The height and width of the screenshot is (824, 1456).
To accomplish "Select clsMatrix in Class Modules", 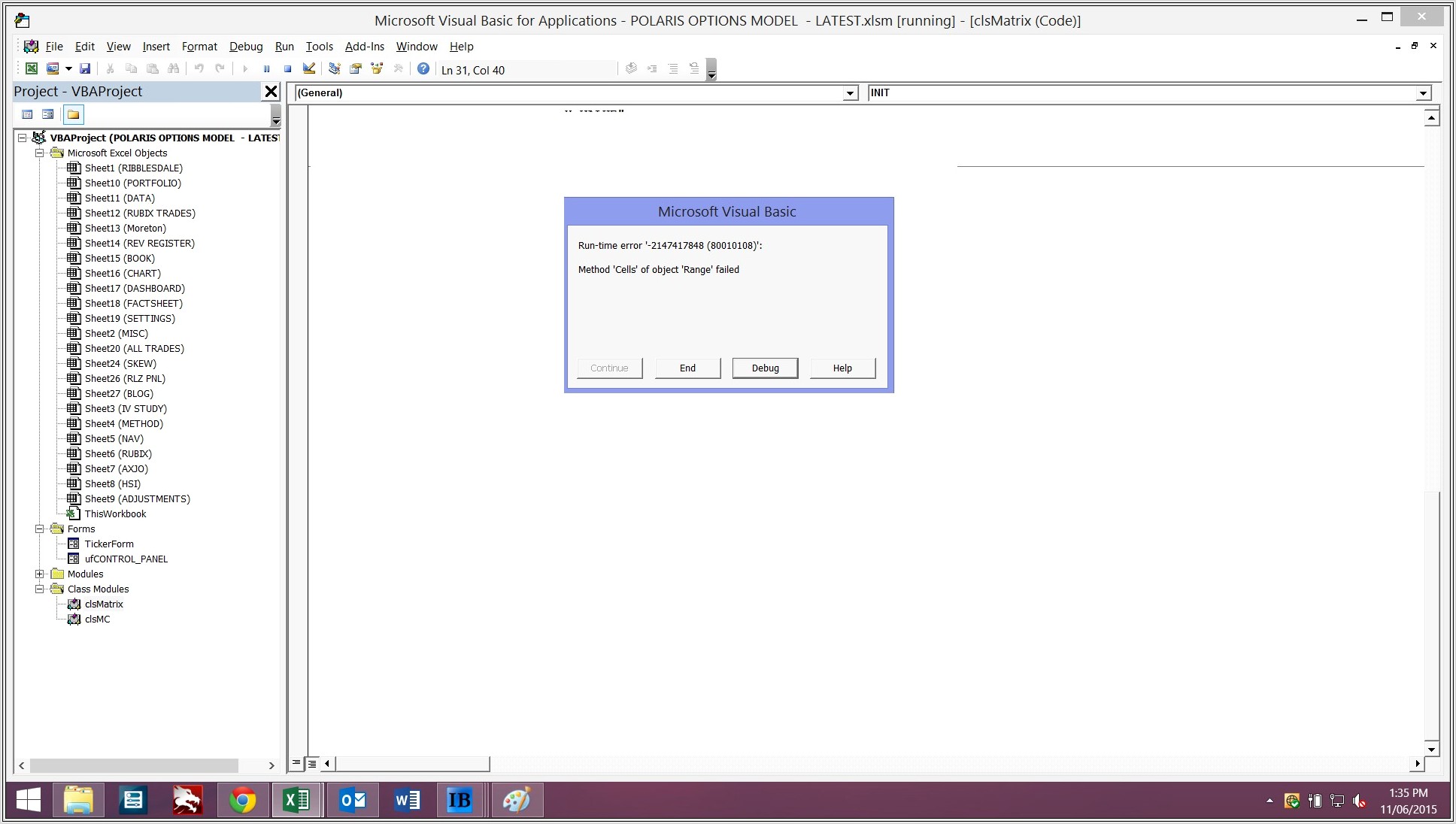I will [102, 603].
